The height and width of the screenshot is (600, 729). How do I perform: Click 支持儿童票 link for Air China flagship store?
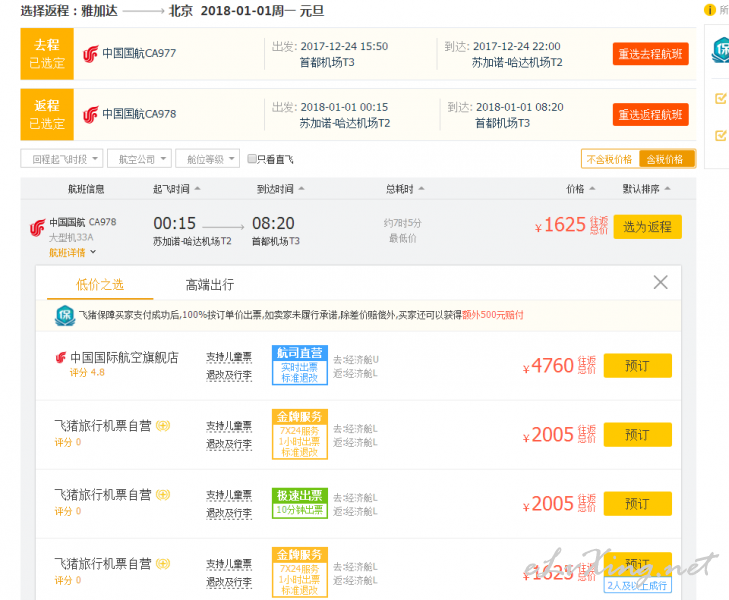tap(229, 357)
